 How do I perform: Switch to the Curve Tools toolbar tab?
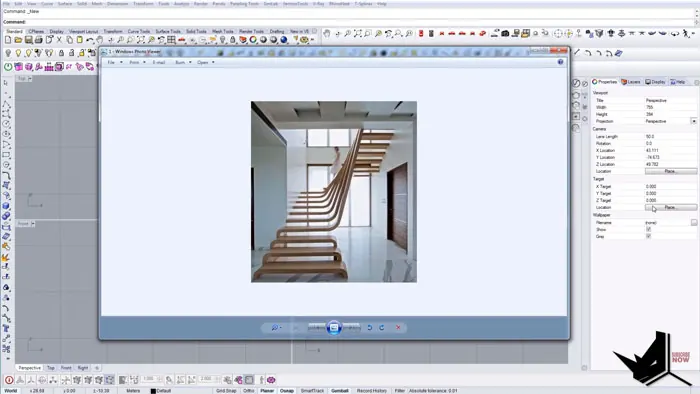pos(139,32)
